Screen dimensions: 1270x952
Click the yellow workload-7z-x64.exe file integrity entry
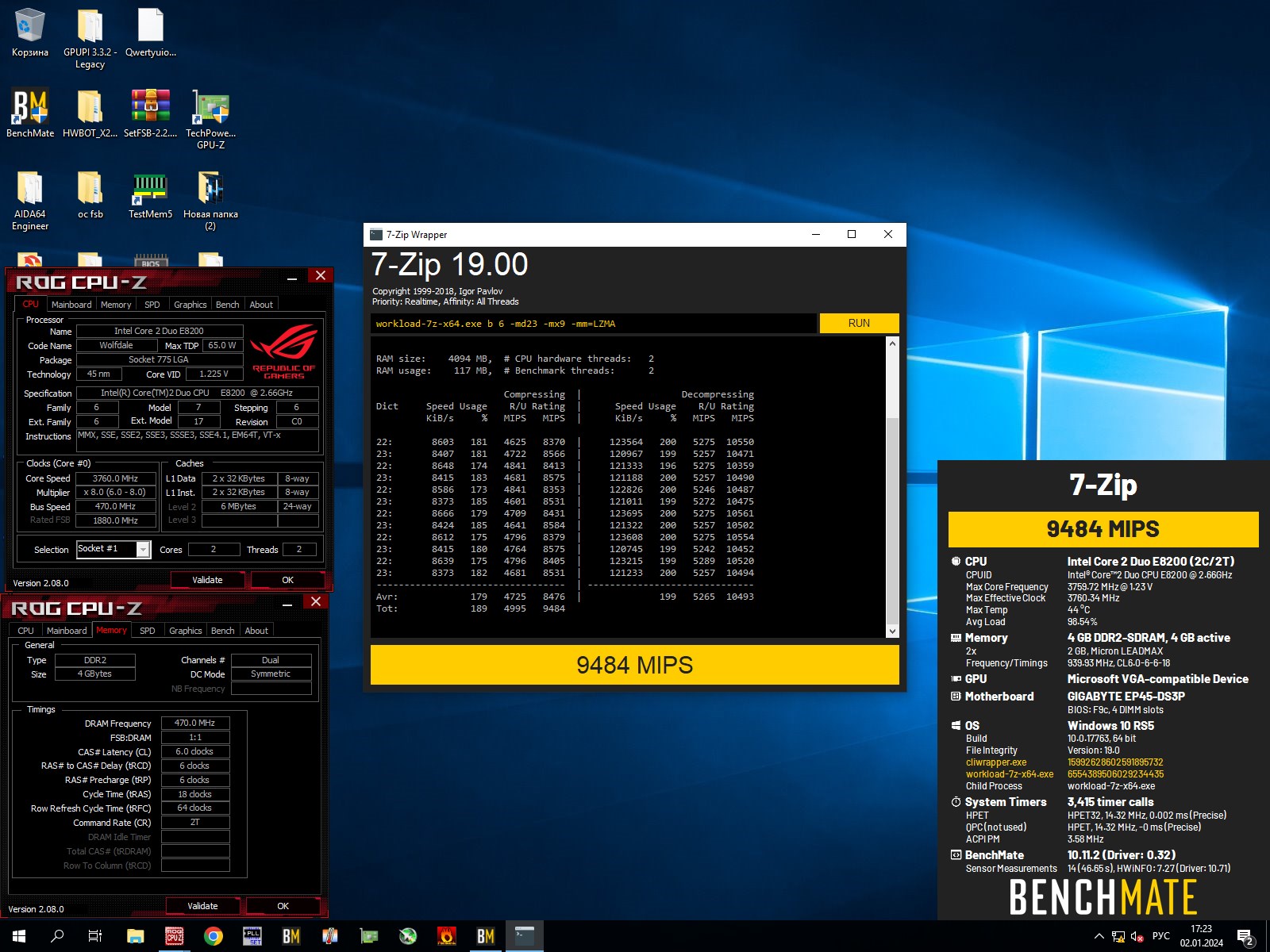(1009, 774)
